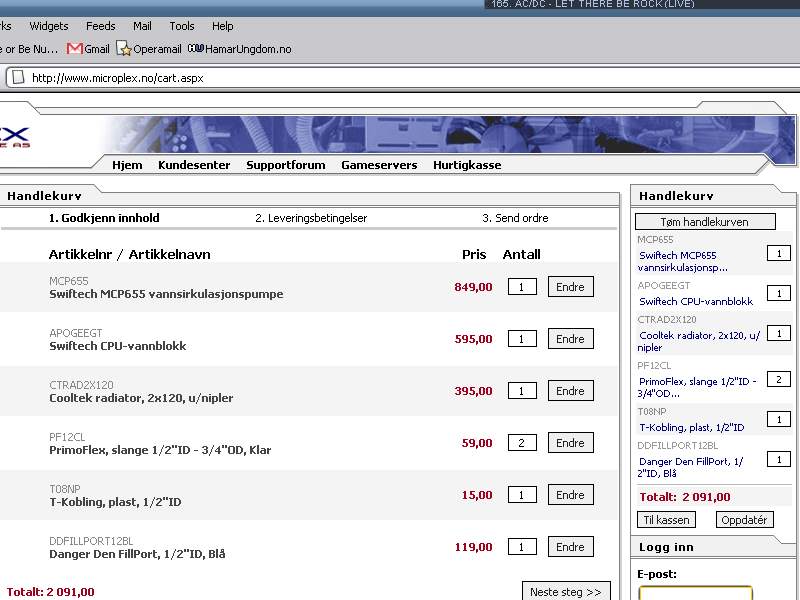
Task: Click the Totalt: 2 091,00 text below main list
Action: coord(51,592)
